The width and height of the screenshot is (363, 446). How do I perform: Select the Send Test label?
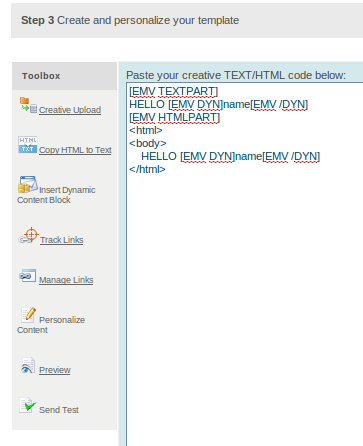pyautogui.click(x=59, y=410)
